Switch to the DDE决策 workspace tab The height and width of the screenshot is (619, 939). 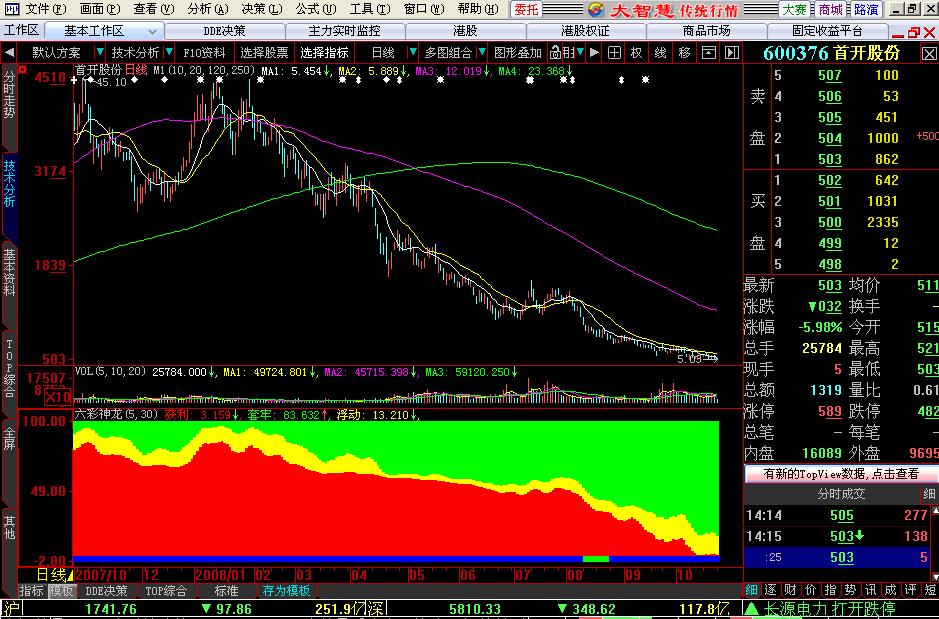click(225, 32)
